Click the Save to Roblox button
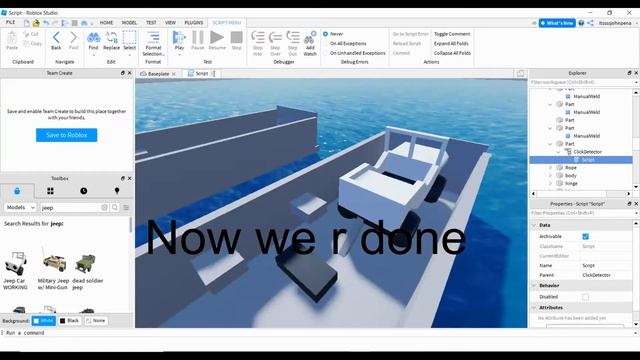The height and width of the screenshot is (360, 640). click(x=67, y=135)
